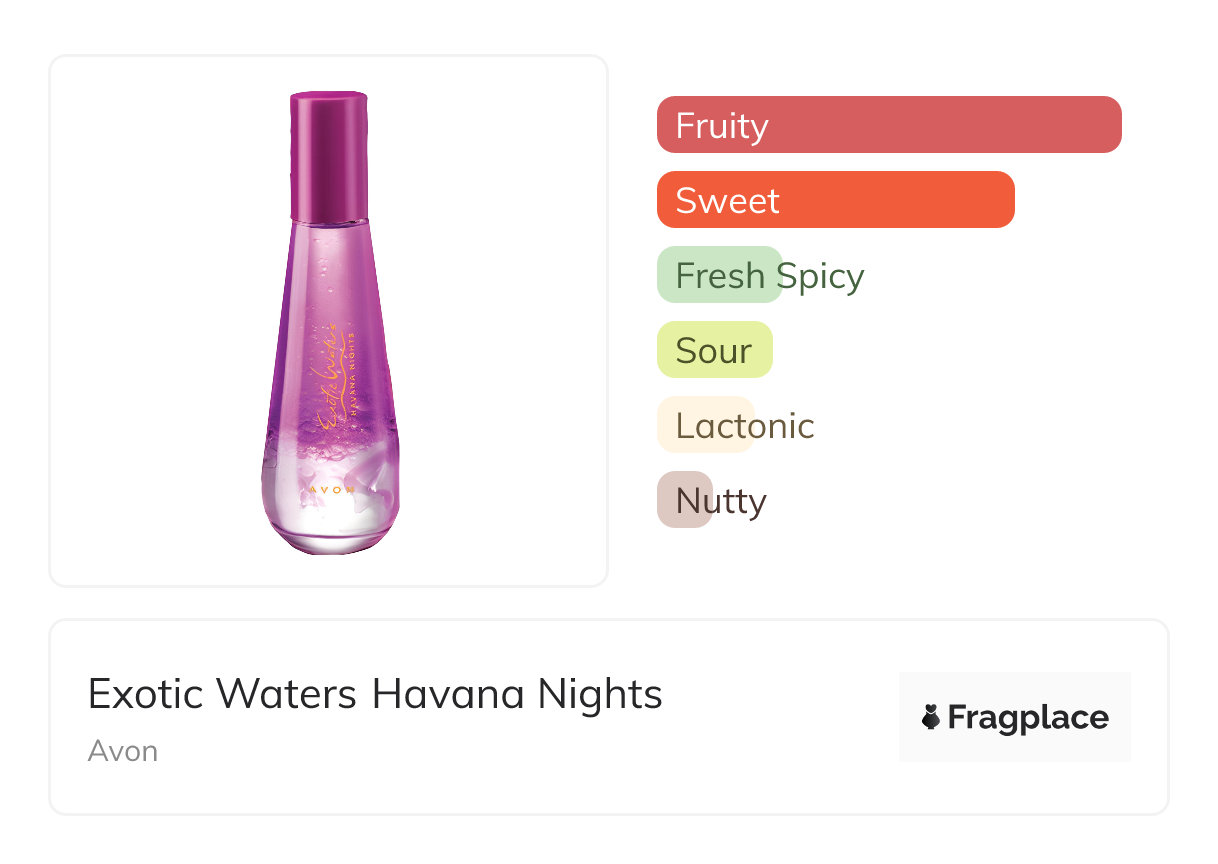
Task: Open the perfume bottle product image
Action: [x=329, y=320]
